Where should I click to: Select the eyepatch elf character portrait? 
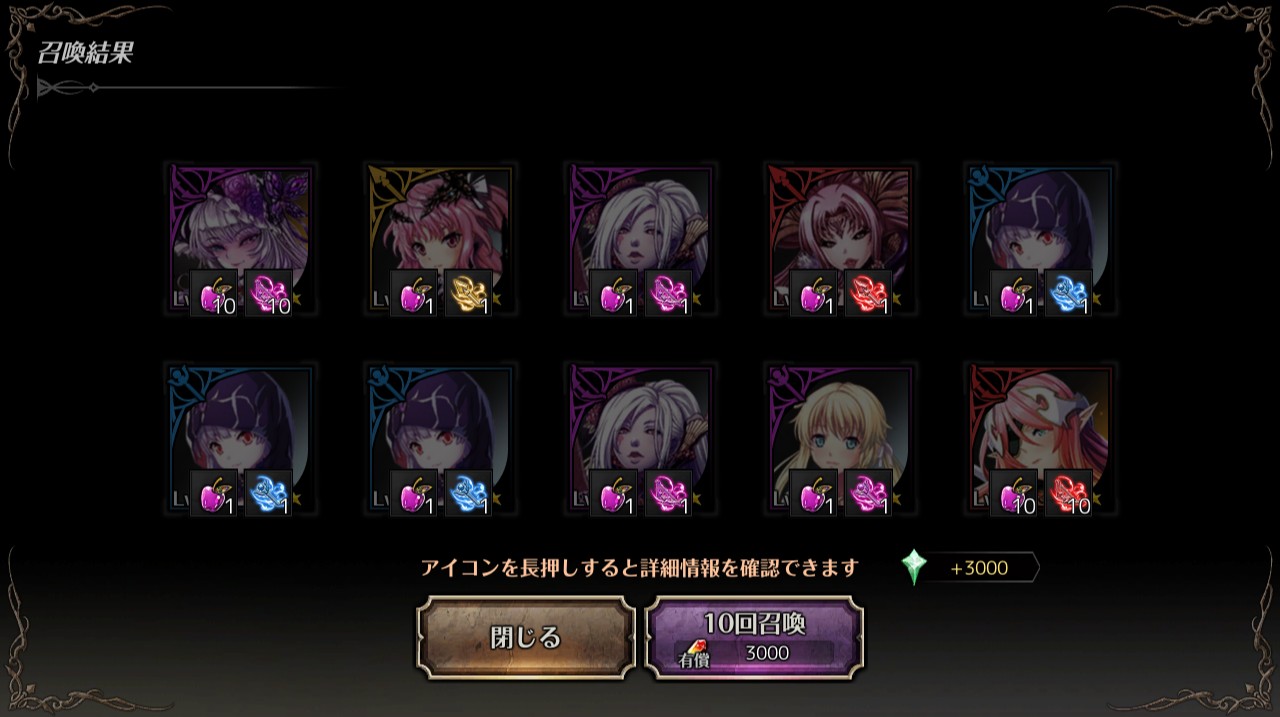[x=1040, y=439]
